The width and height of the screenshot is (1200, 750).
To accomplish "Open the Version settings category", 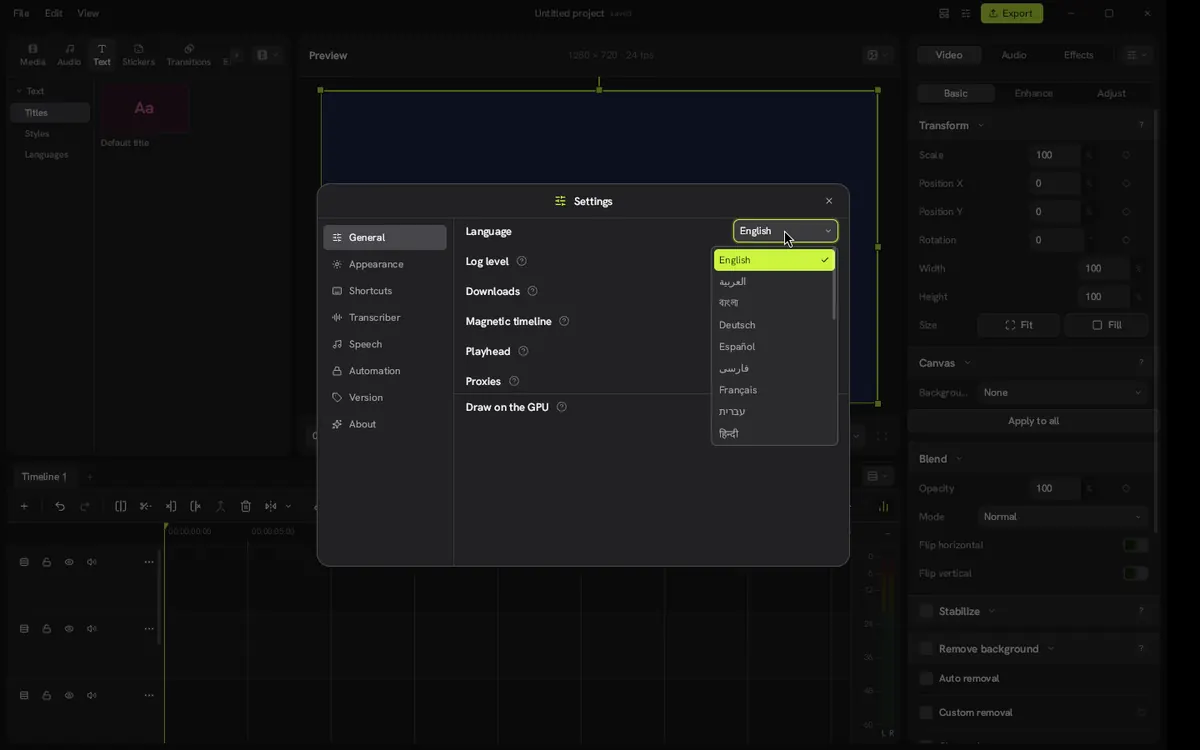I will pyautogui.click(x=385, y=397).
